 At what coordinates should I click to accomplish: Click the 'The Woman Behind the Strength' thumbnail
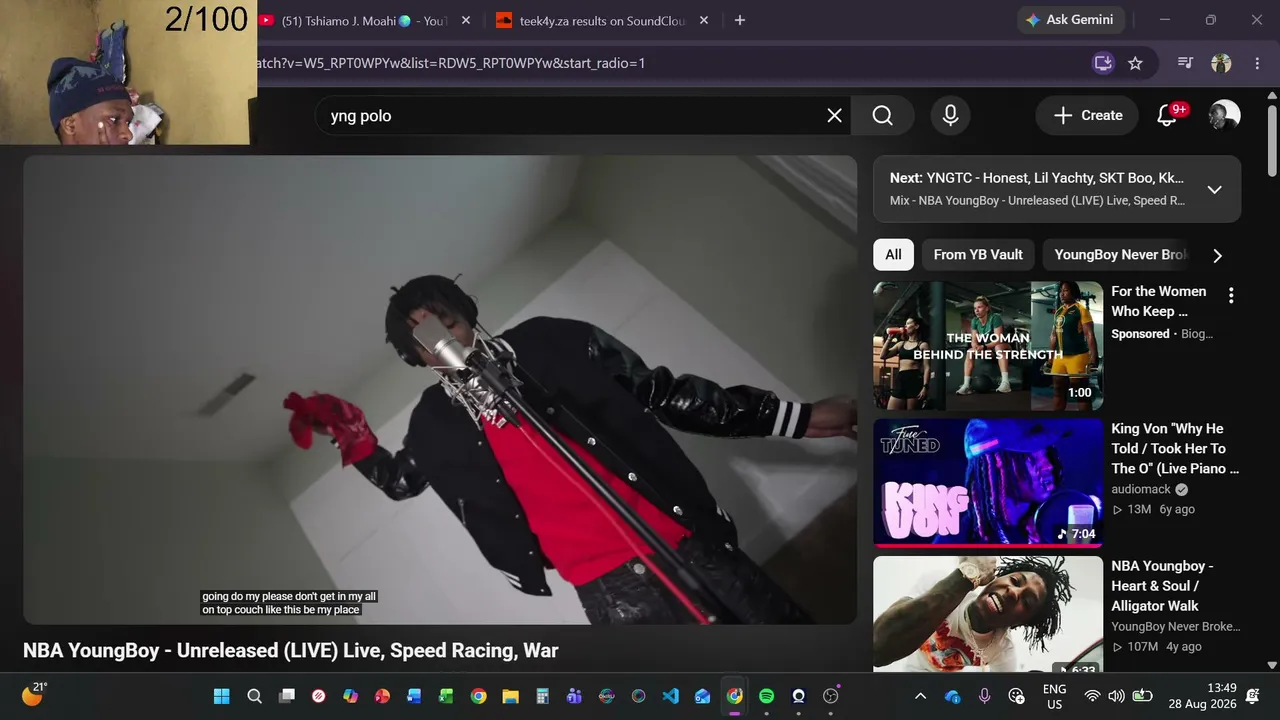[988, 346]
